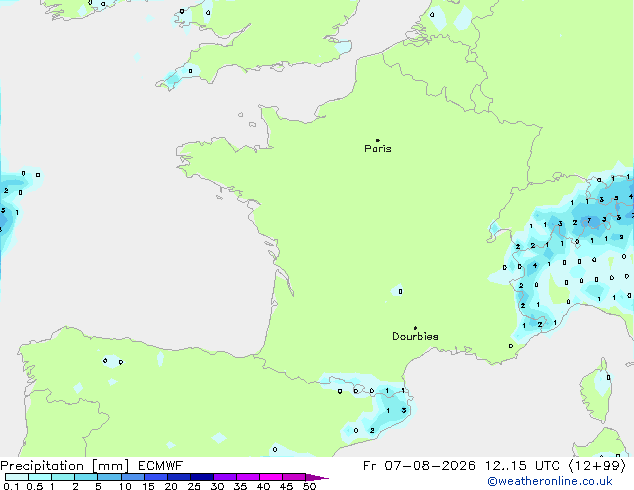Click the 'ECMWF' model label

[161, 466]
